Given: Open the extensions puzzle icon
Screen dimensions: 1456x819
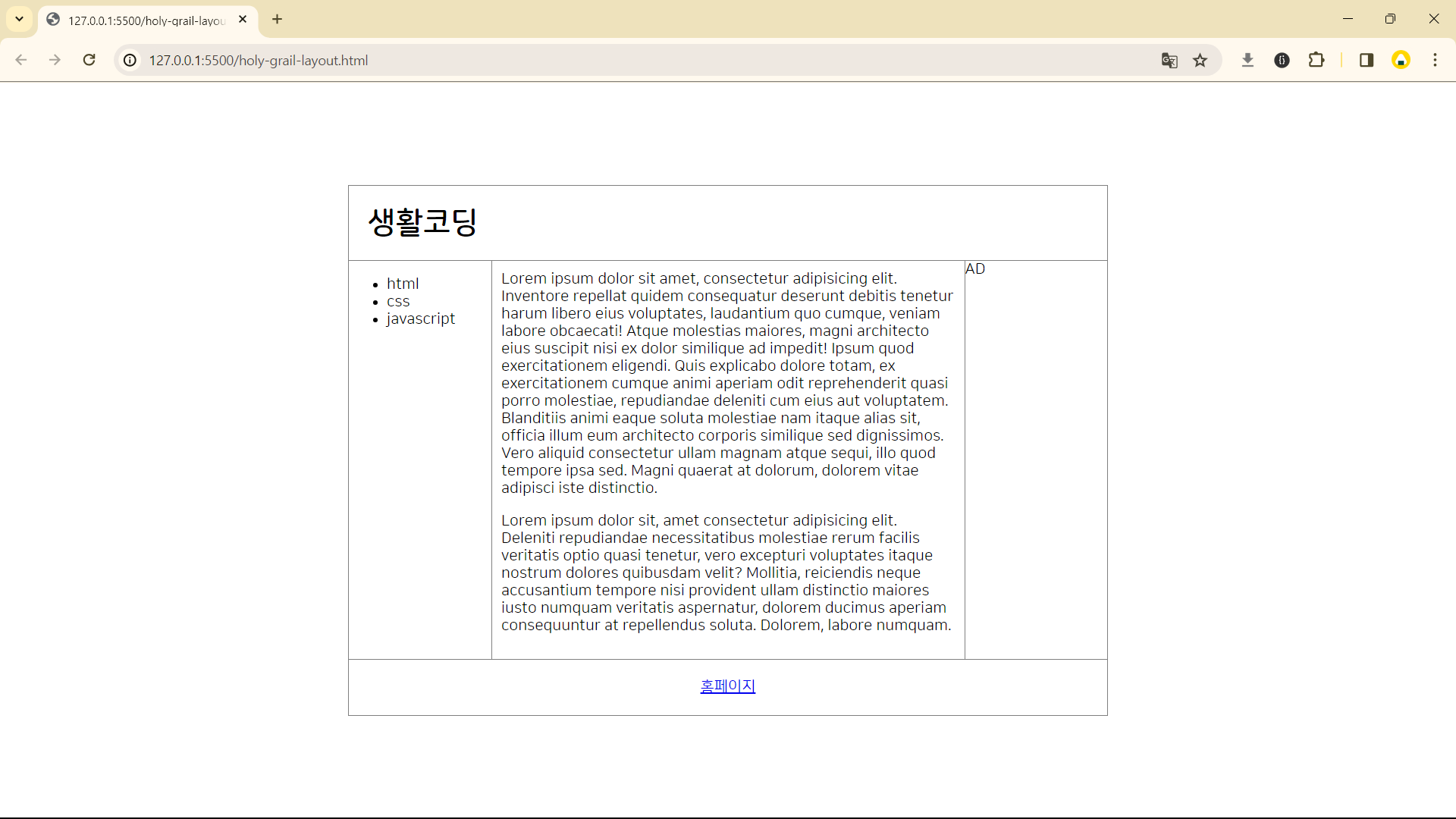Looking at the screenshot, I should tap(1316, 60).
